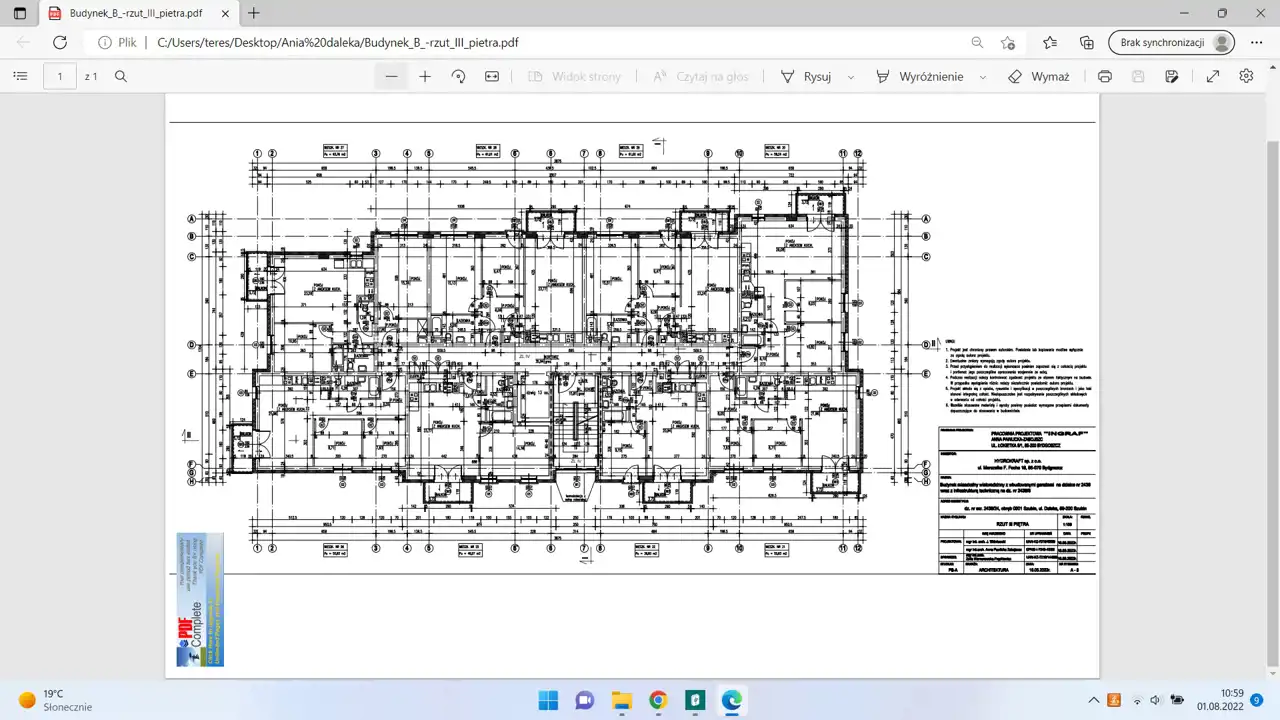Viewport: 1280px width, 720px height.
Task: Enter full screen mode
Action: coord(1213,76)
